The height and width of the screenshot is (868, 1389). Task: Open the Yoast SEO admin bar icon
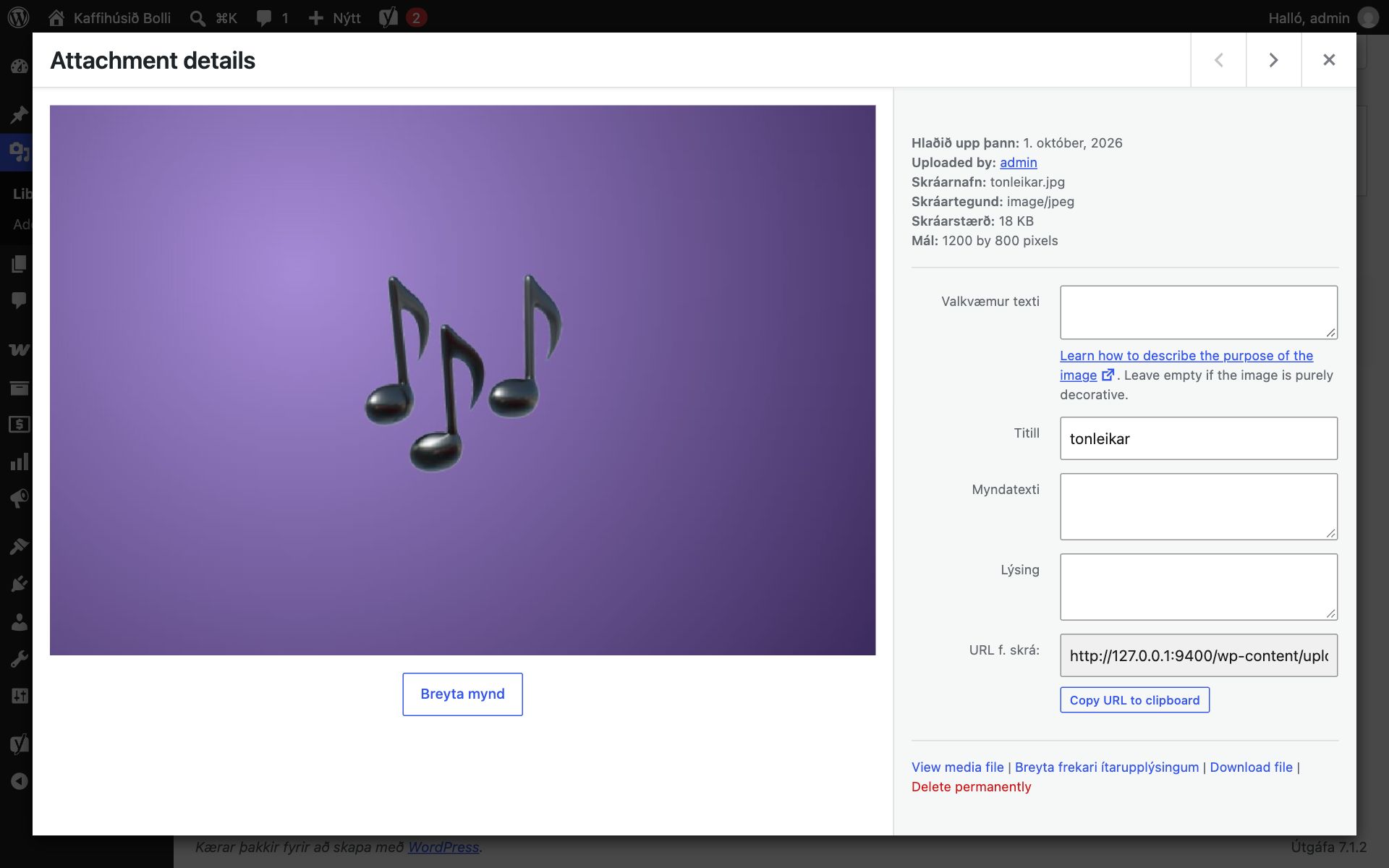pyautogui.click(x=402, y=17)
